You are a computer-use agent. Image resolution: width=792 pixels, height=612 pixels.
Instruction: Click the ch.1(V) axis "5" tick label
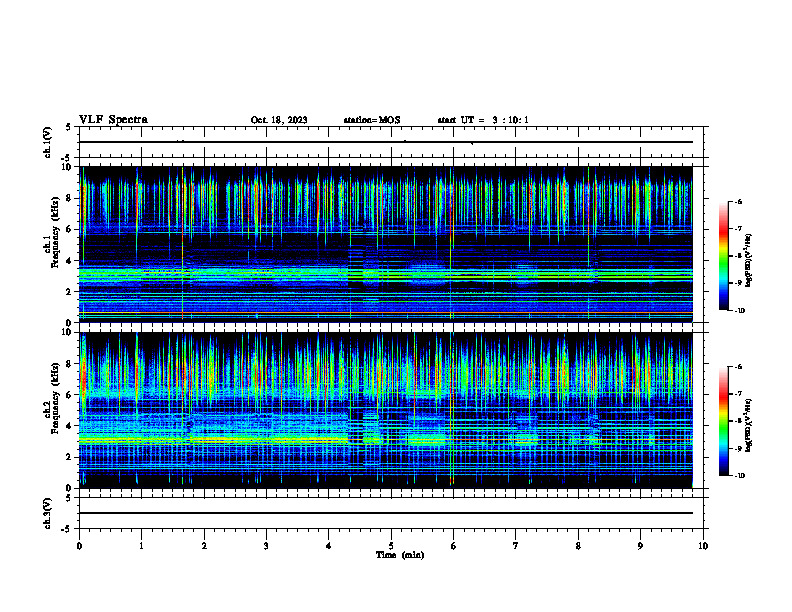(69, 127)
